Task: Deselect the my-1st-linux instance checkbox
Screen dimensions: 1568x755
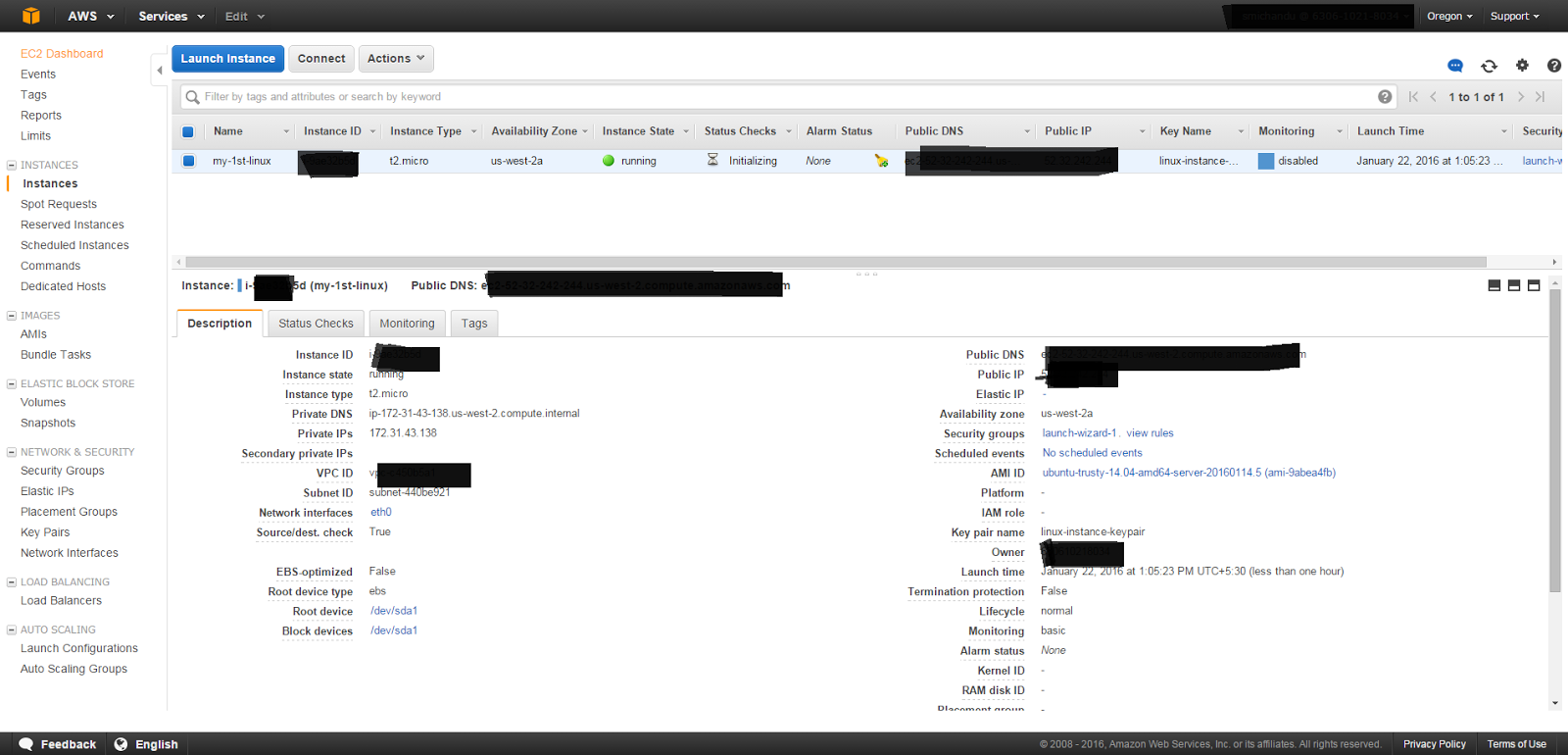Action: point(188,161)
